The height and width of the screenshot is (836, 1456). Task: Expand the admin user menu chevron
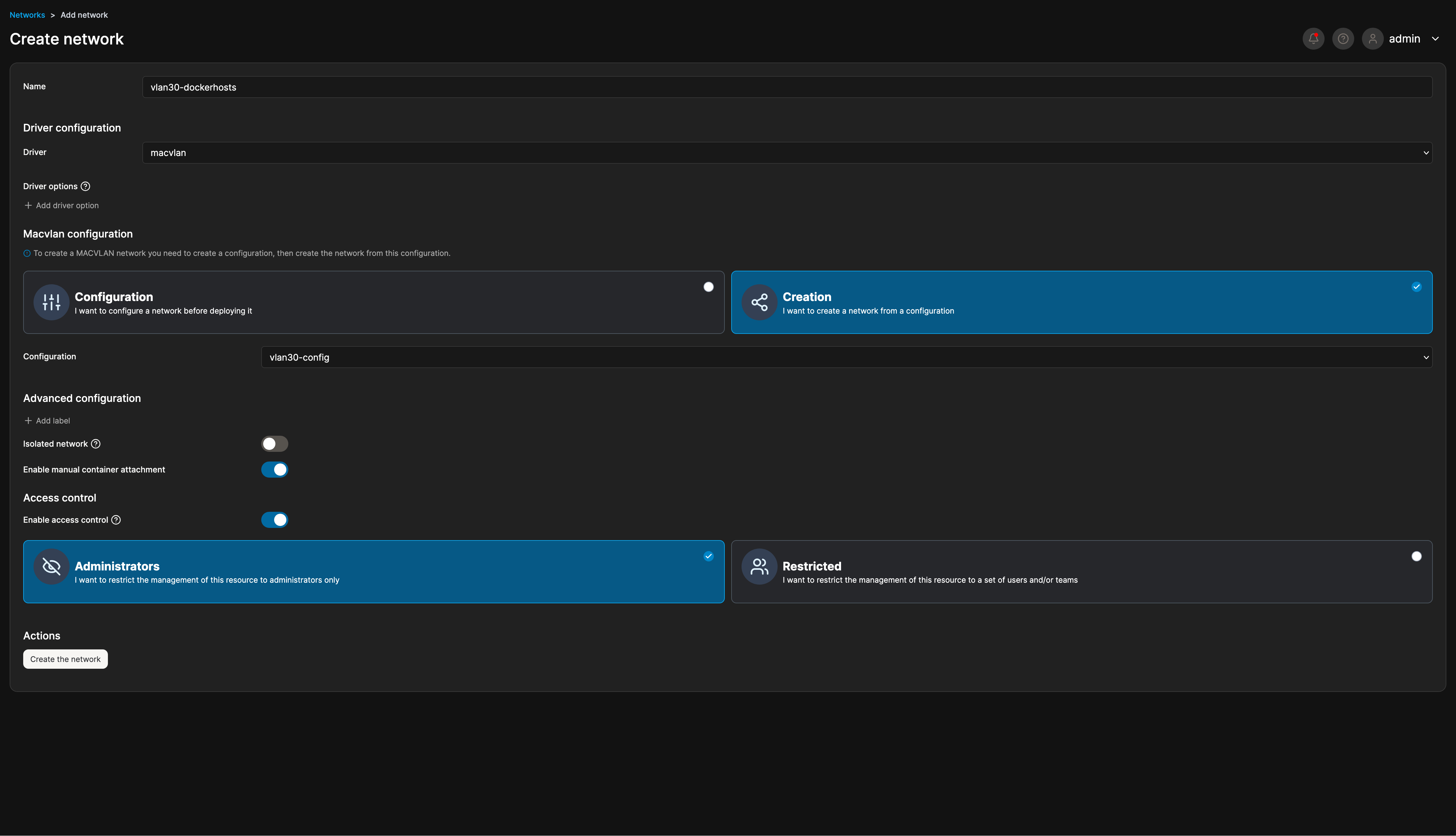(x=1435, y=38)
